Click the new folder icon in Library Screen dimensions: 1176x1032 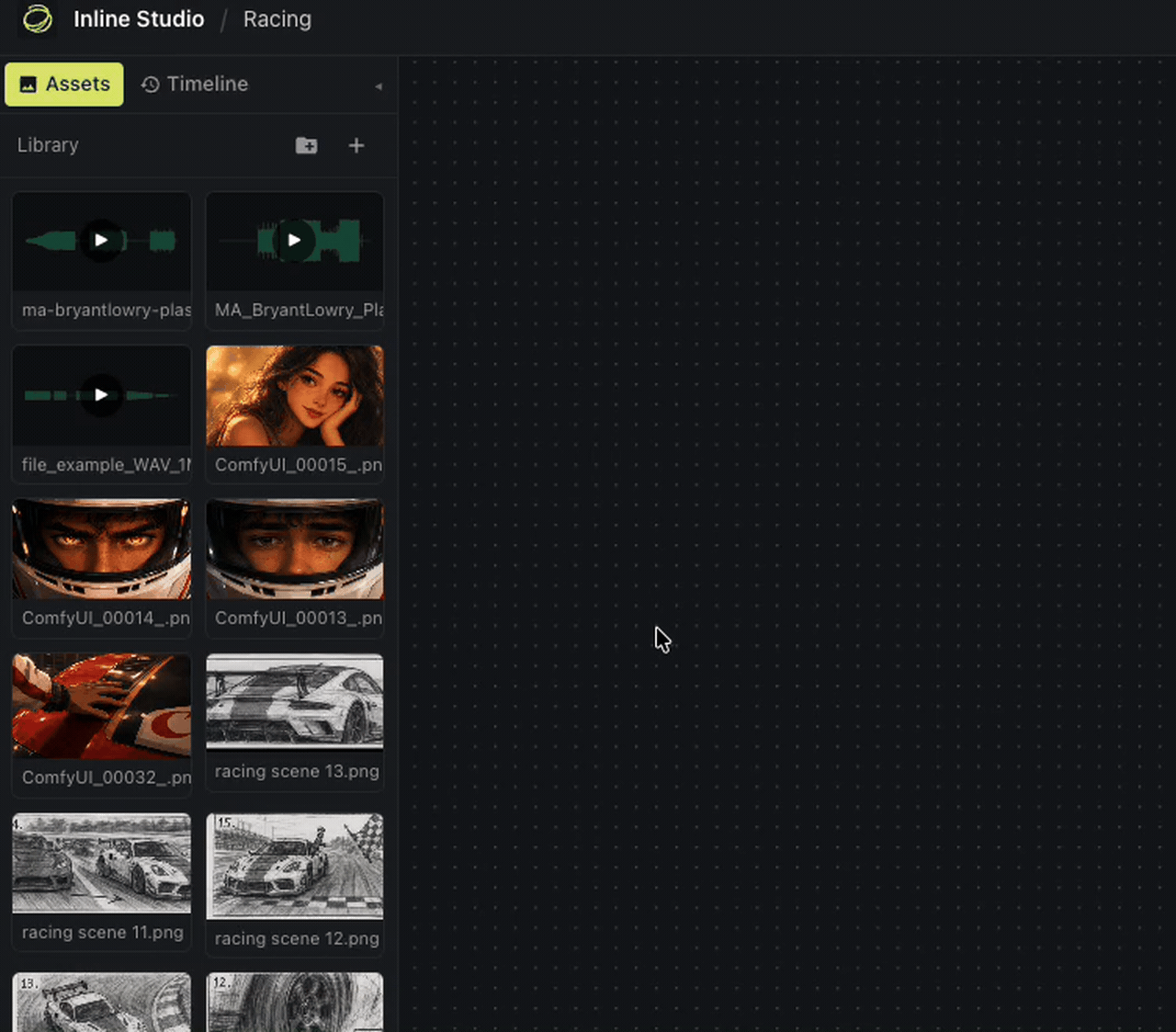click(x=307, y=145)
